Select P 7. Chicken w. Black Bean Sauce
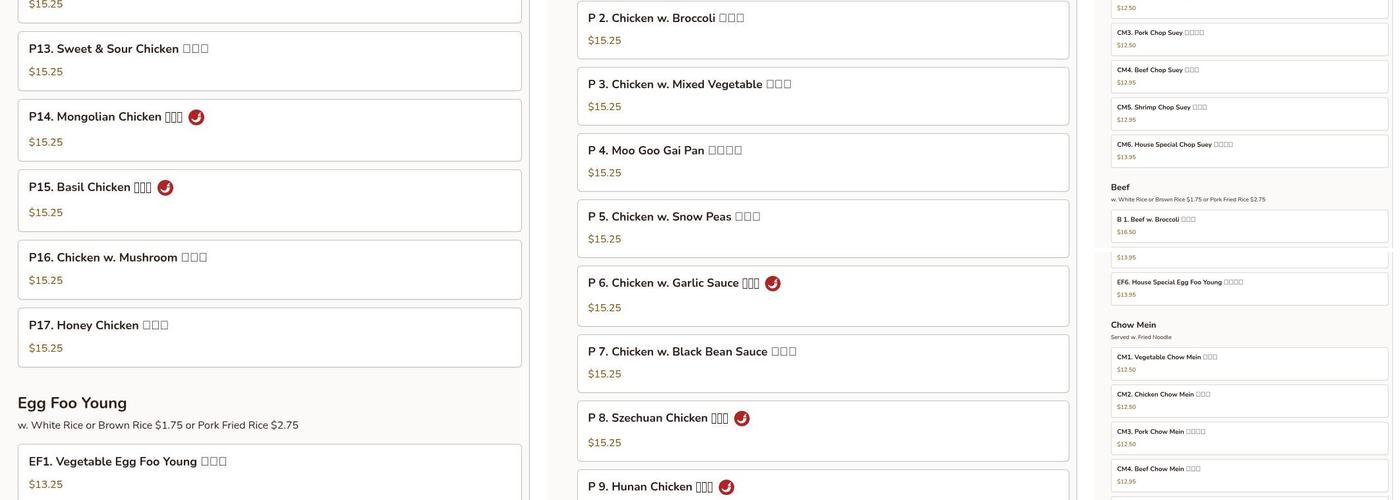 coord(822,363)
